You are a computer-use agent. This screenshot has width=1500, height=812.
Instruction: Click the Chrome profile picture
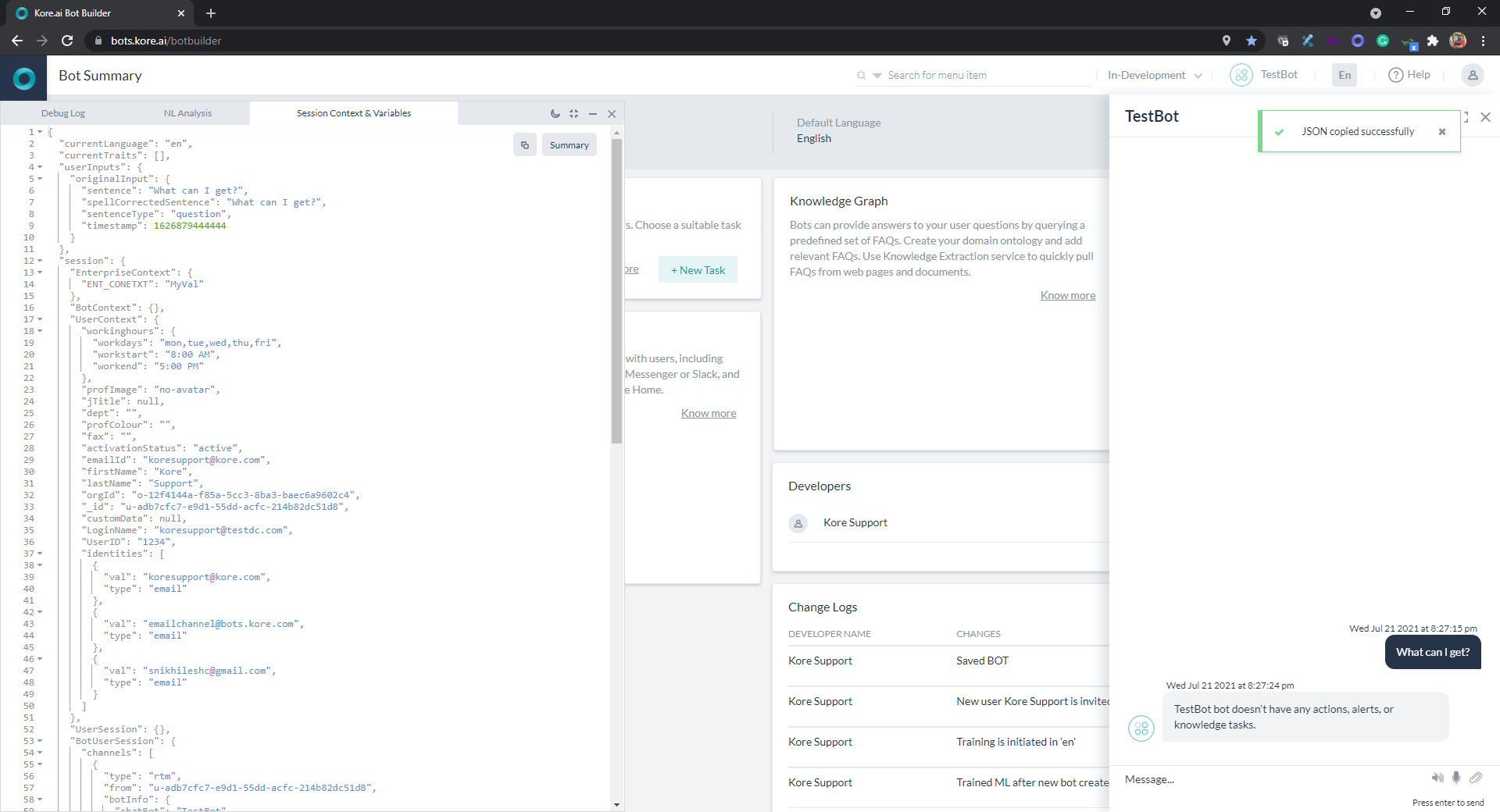[1458, 41]
